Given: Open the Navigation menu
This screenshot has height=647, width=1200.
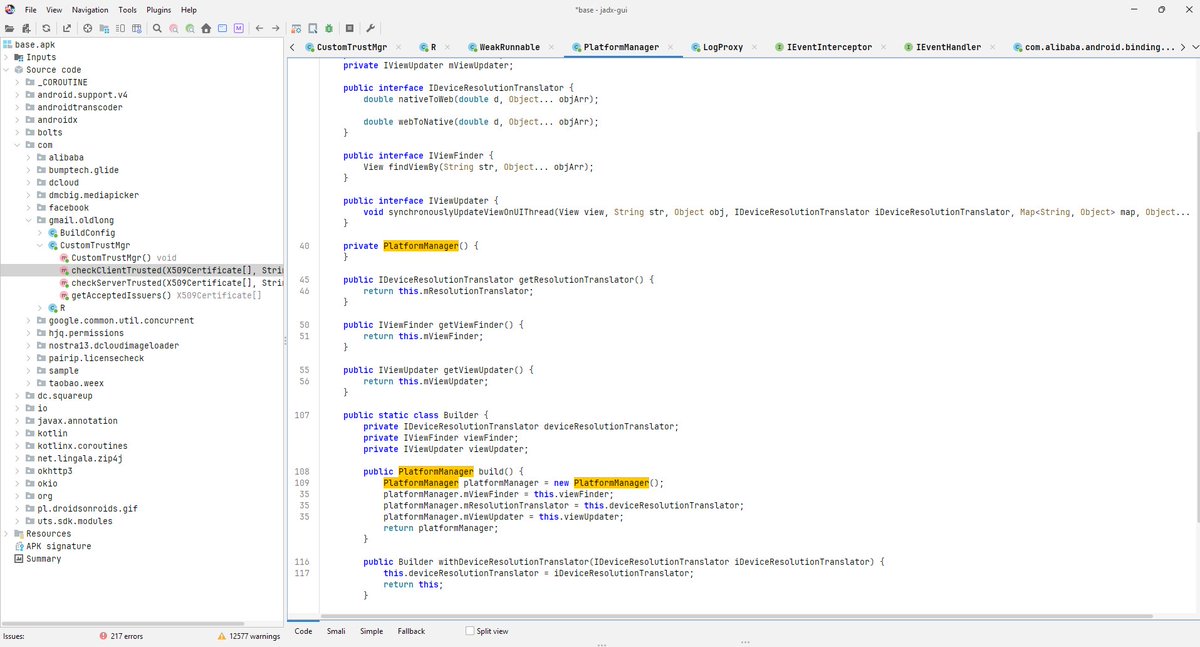Looking at the screenshot, I should click(x=90, y=9).
